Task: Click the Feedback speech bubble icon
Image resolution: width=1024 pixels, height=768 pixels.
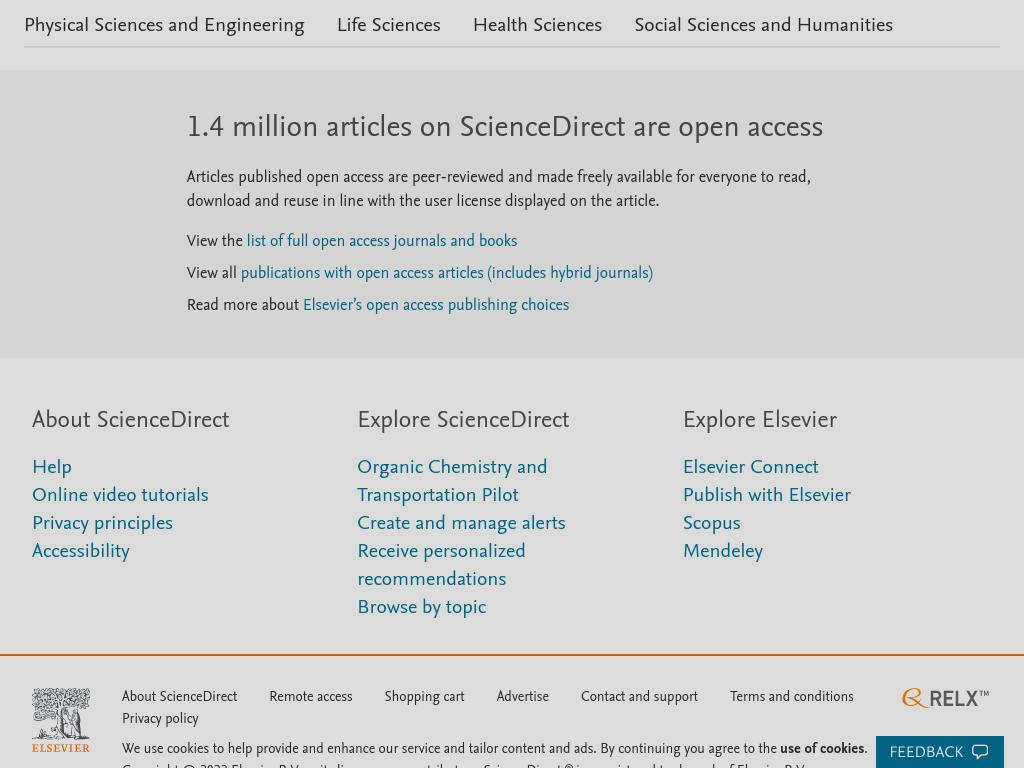Action: point(980,752)
